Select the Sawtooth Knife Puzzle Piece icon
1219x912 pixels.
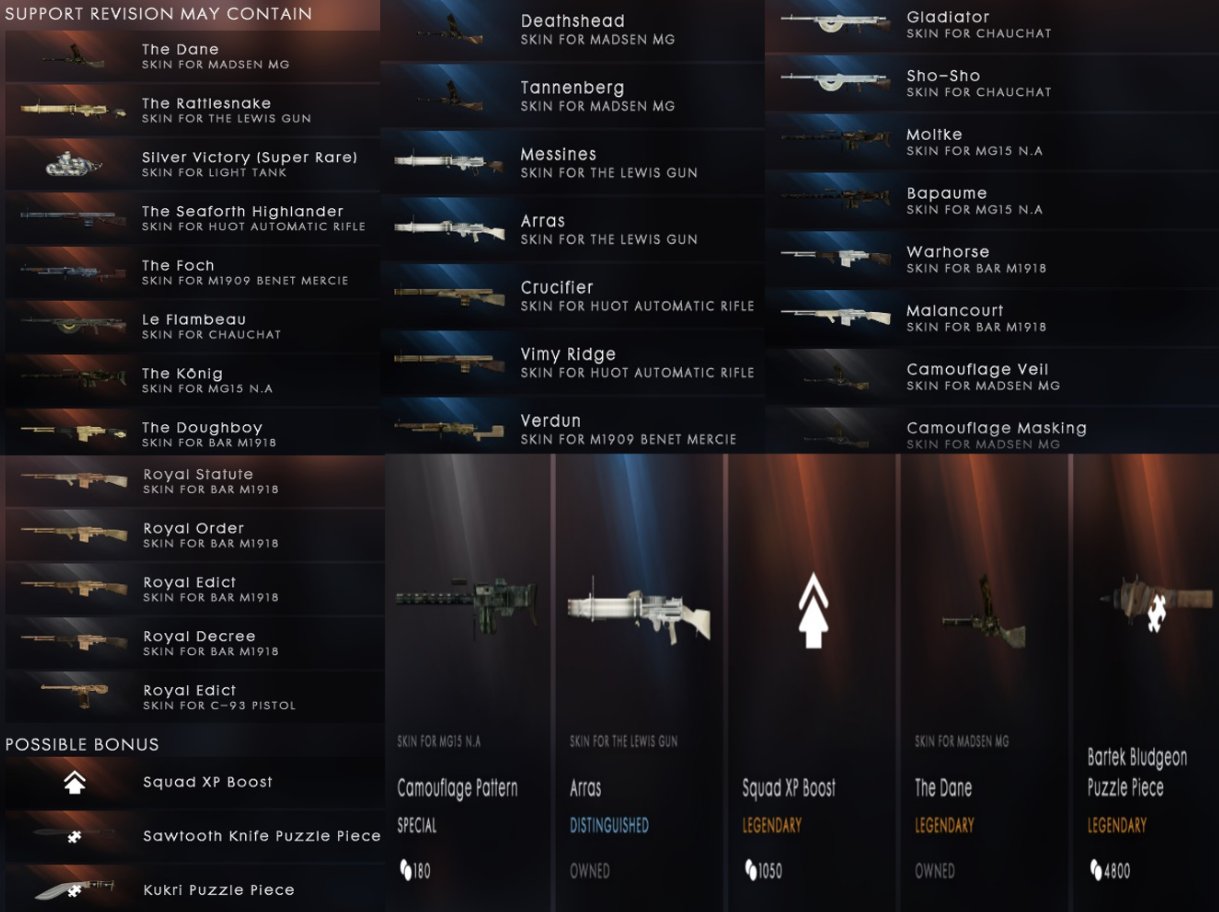pyautogui.click(x=72, y=837)
